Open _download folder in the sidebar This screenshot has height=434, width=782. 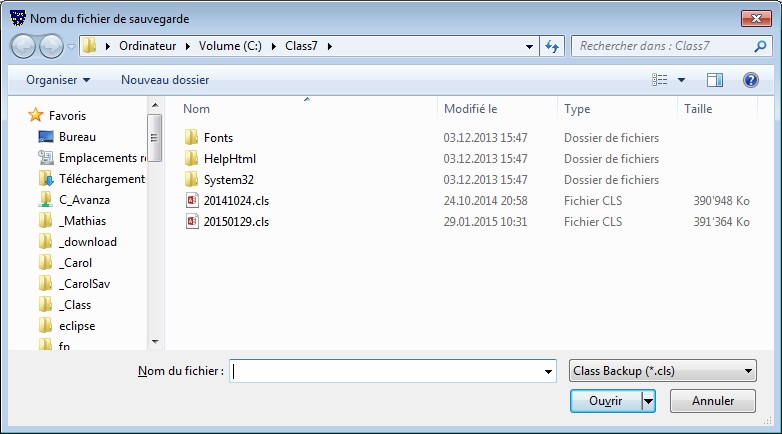(90, 241)
